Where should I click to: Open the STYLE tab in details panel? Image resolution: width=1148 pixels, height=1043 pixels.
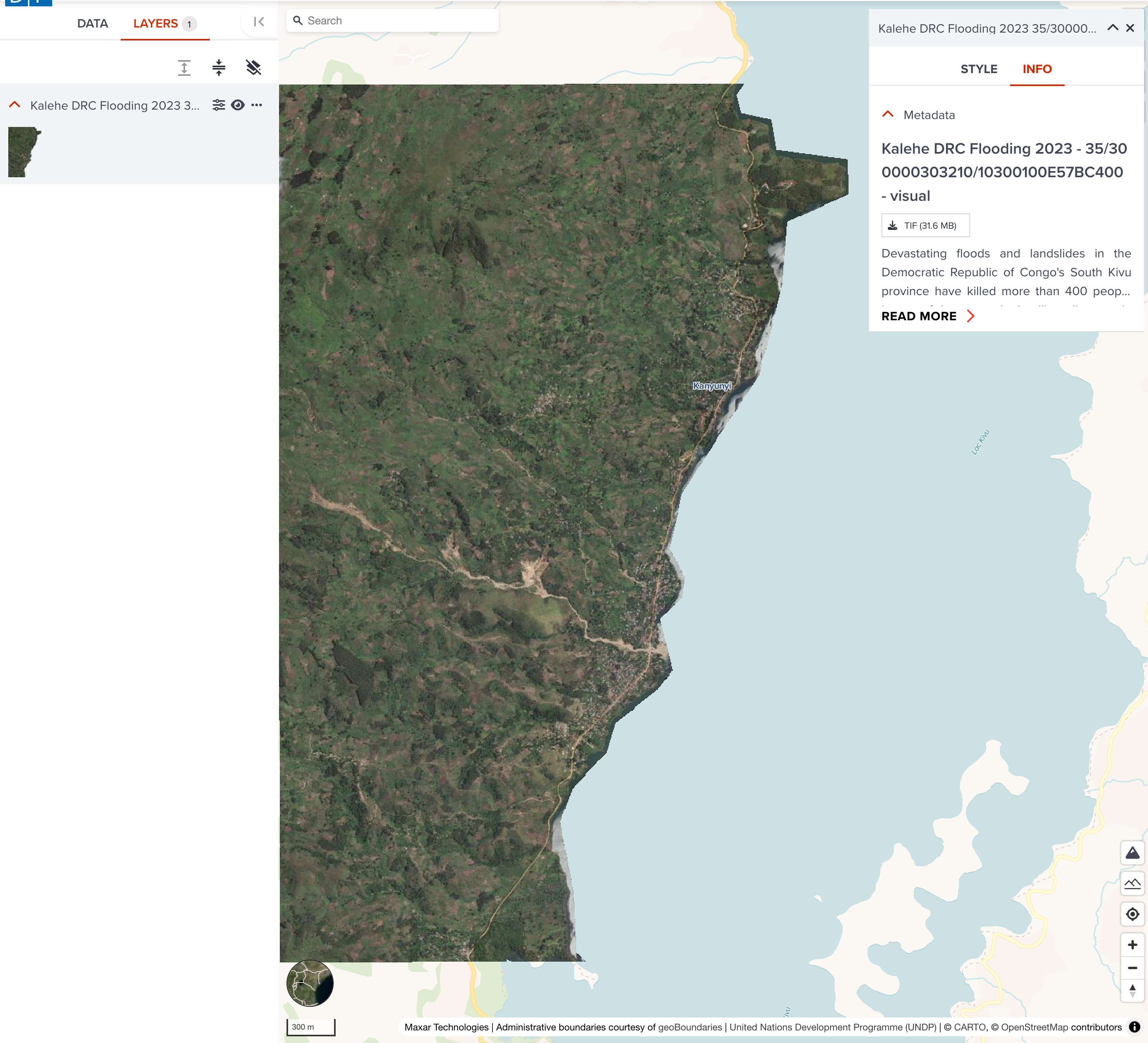[x=979, y=69]
